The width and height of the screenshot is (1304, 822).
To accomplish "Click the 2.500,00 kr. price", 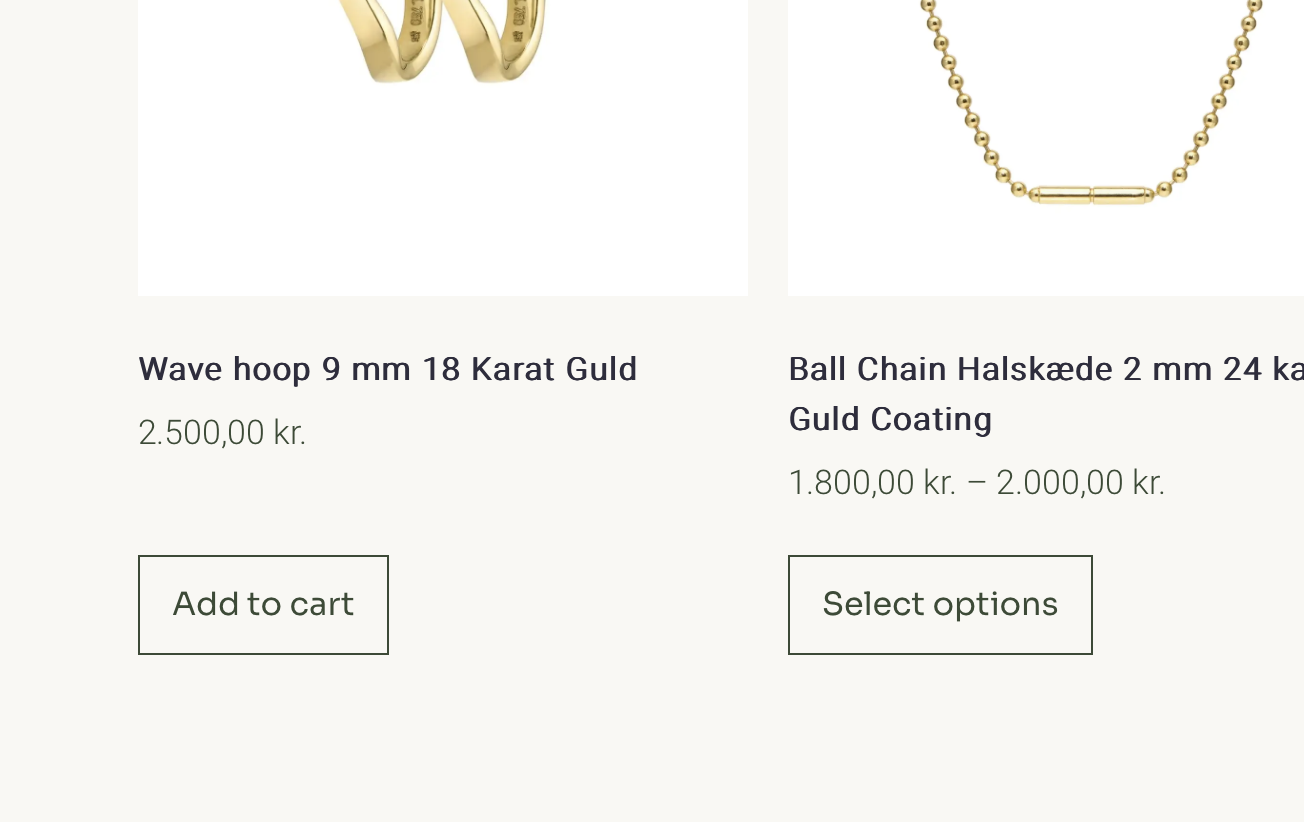I will coord(222,433).
